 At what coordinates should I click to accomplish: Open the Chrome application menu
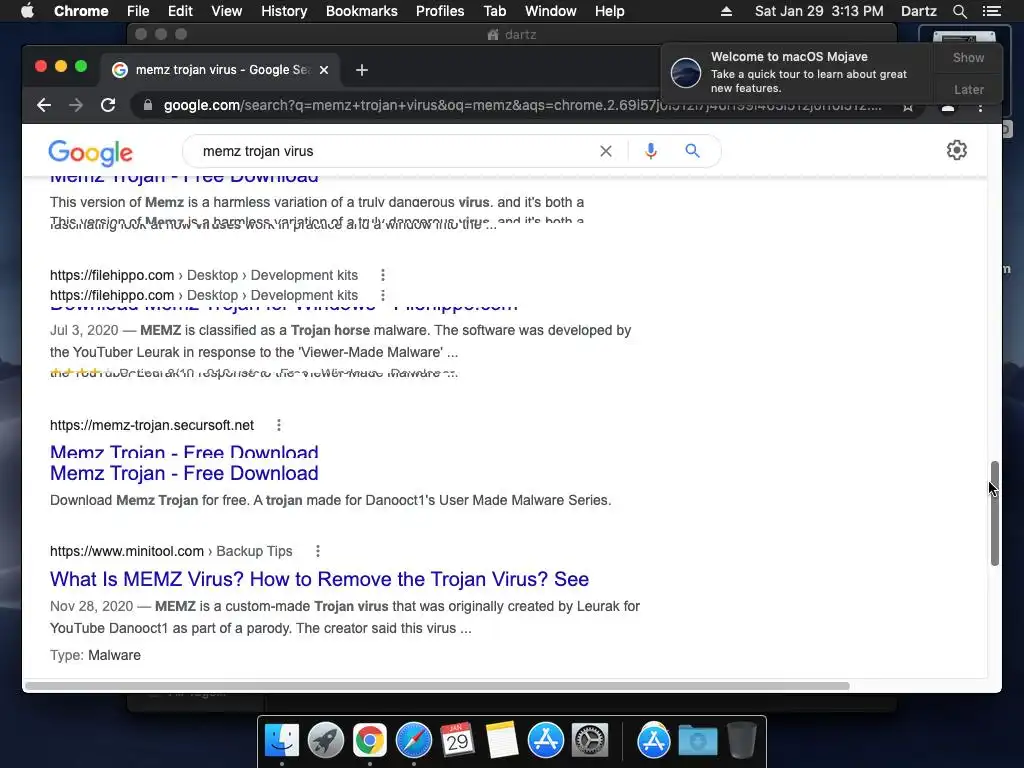81,11
